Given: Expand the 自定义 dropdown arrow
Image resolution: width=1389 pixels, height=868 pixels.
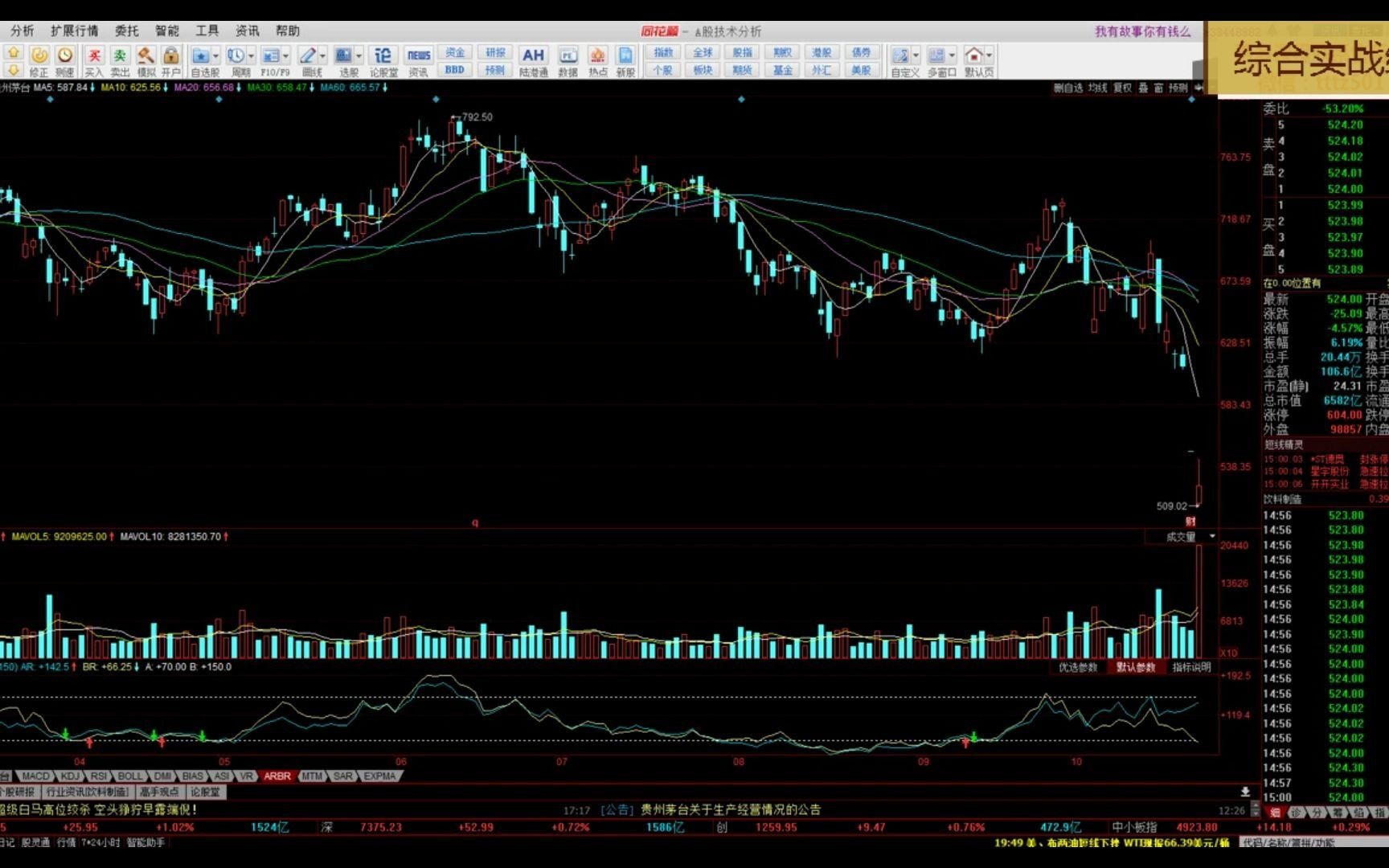Looking at the screenshot, I should click(916, 56).
